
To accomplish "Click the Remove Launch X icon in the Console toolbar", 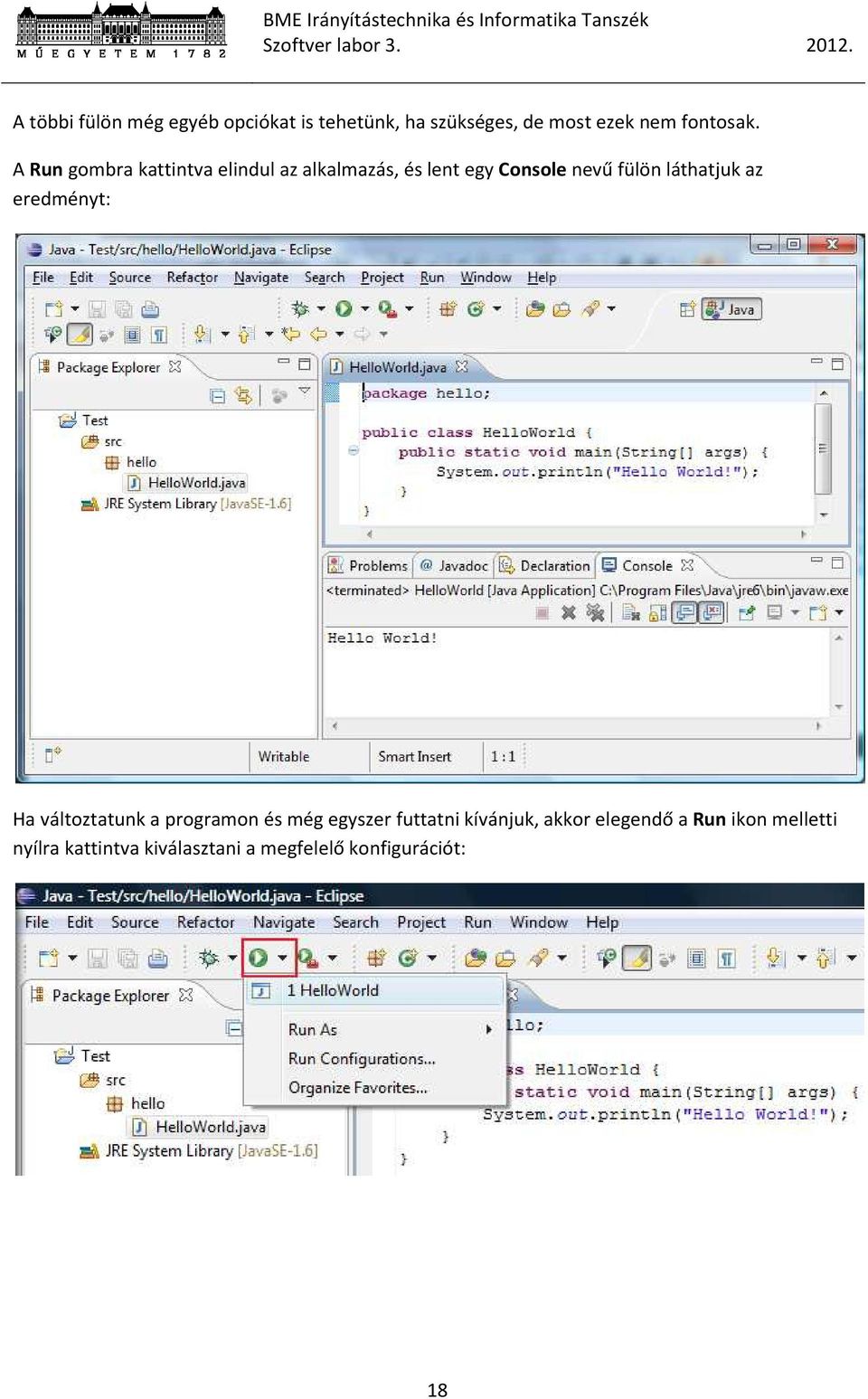I will click(x=568, y=613).
